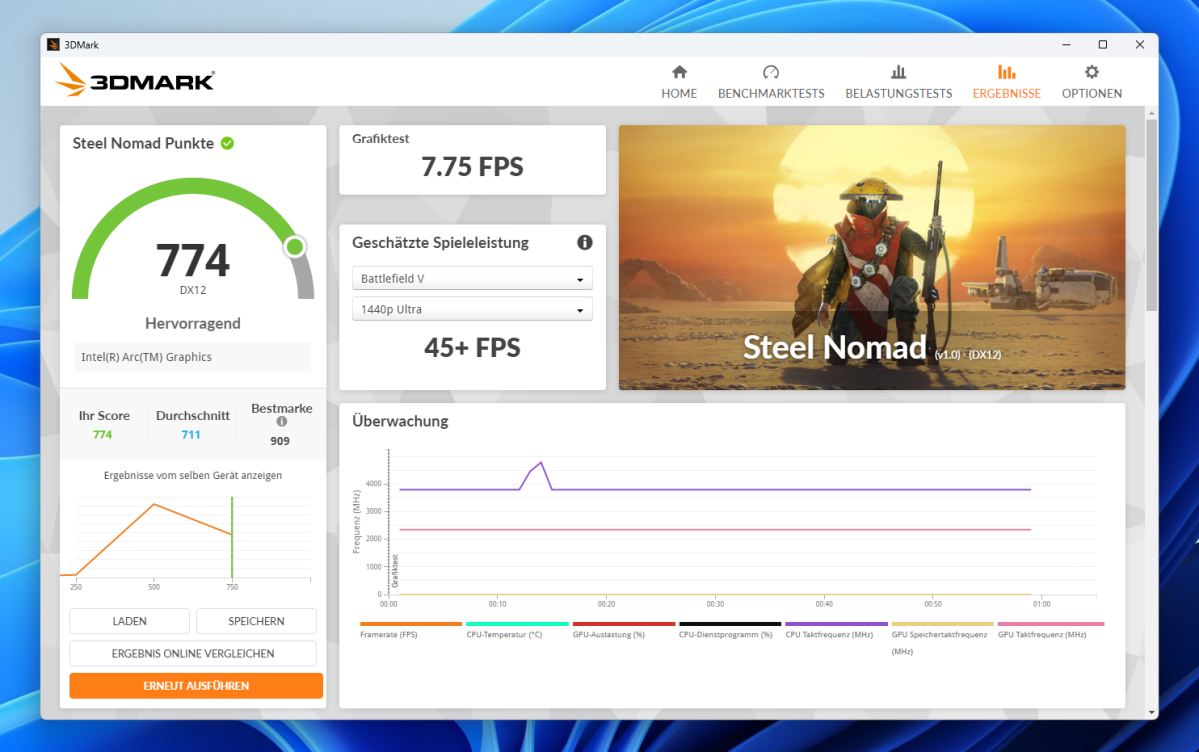Open the OPTIONEN settings tab
Viewport: 1199px width, 752px height.
click(x=1091, y=83)
